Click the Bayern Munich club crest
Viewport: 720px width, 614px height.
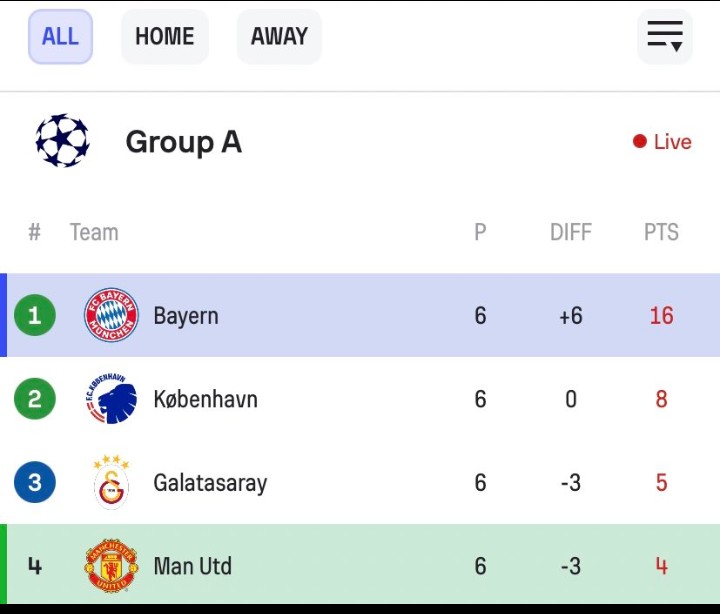[111, 316]
